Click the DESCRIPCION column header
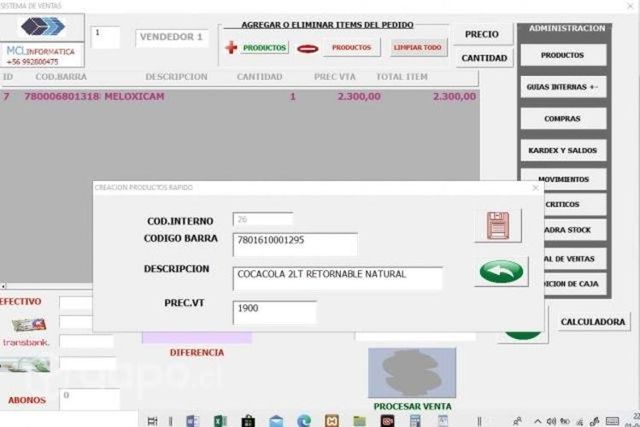The image size is (640, 427). click(176, 77)
